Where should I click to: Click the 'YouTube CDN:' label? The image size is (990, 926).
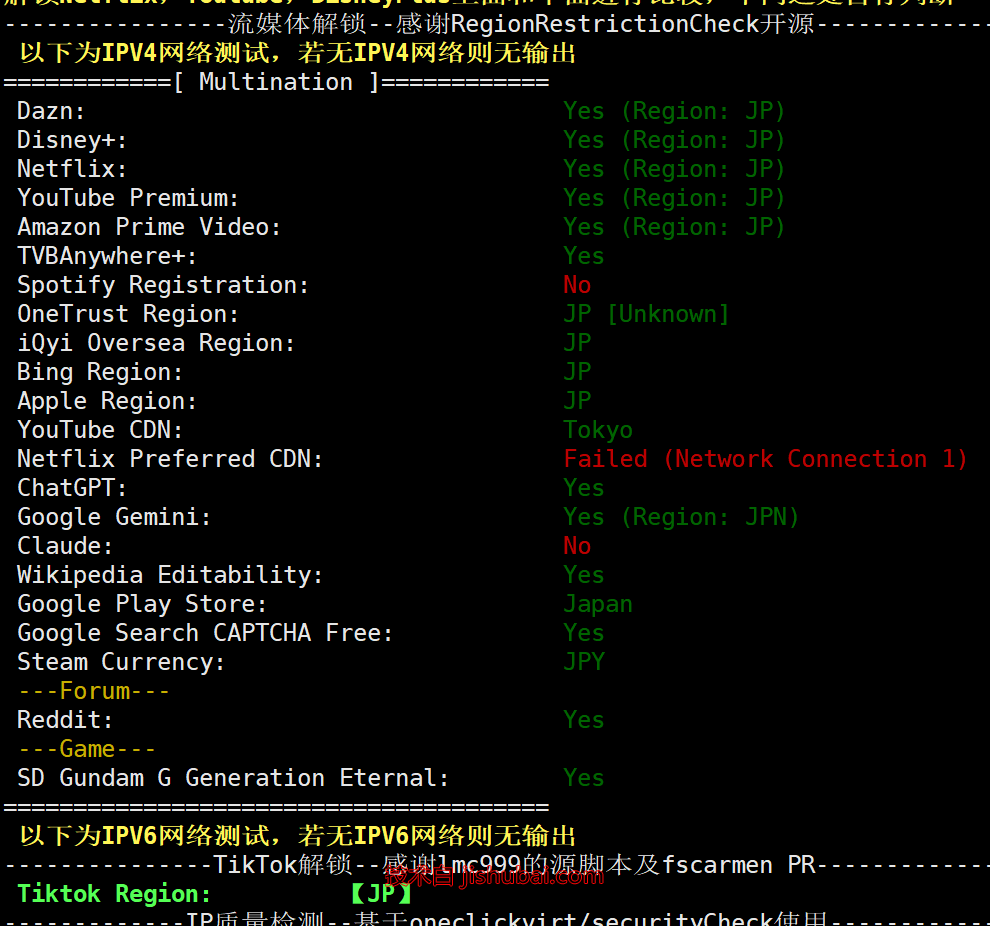(x=100, y=430)
